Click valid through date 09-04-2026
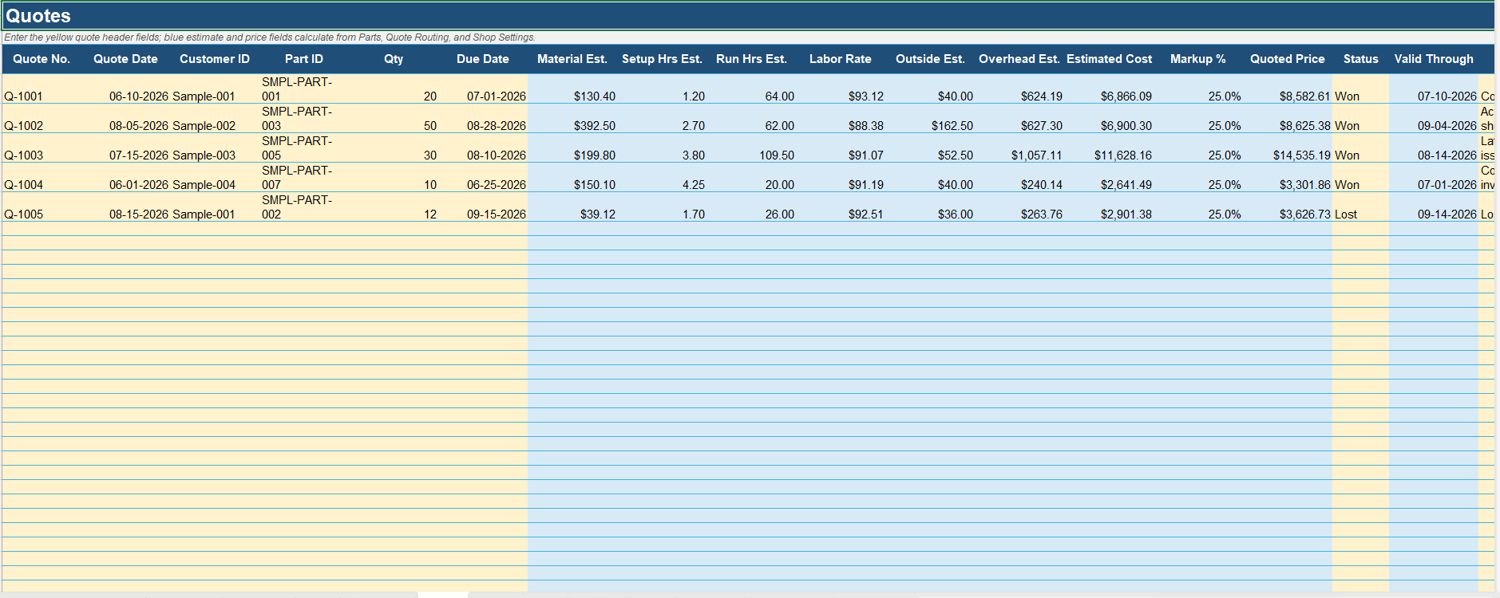 click(1447, 126)
